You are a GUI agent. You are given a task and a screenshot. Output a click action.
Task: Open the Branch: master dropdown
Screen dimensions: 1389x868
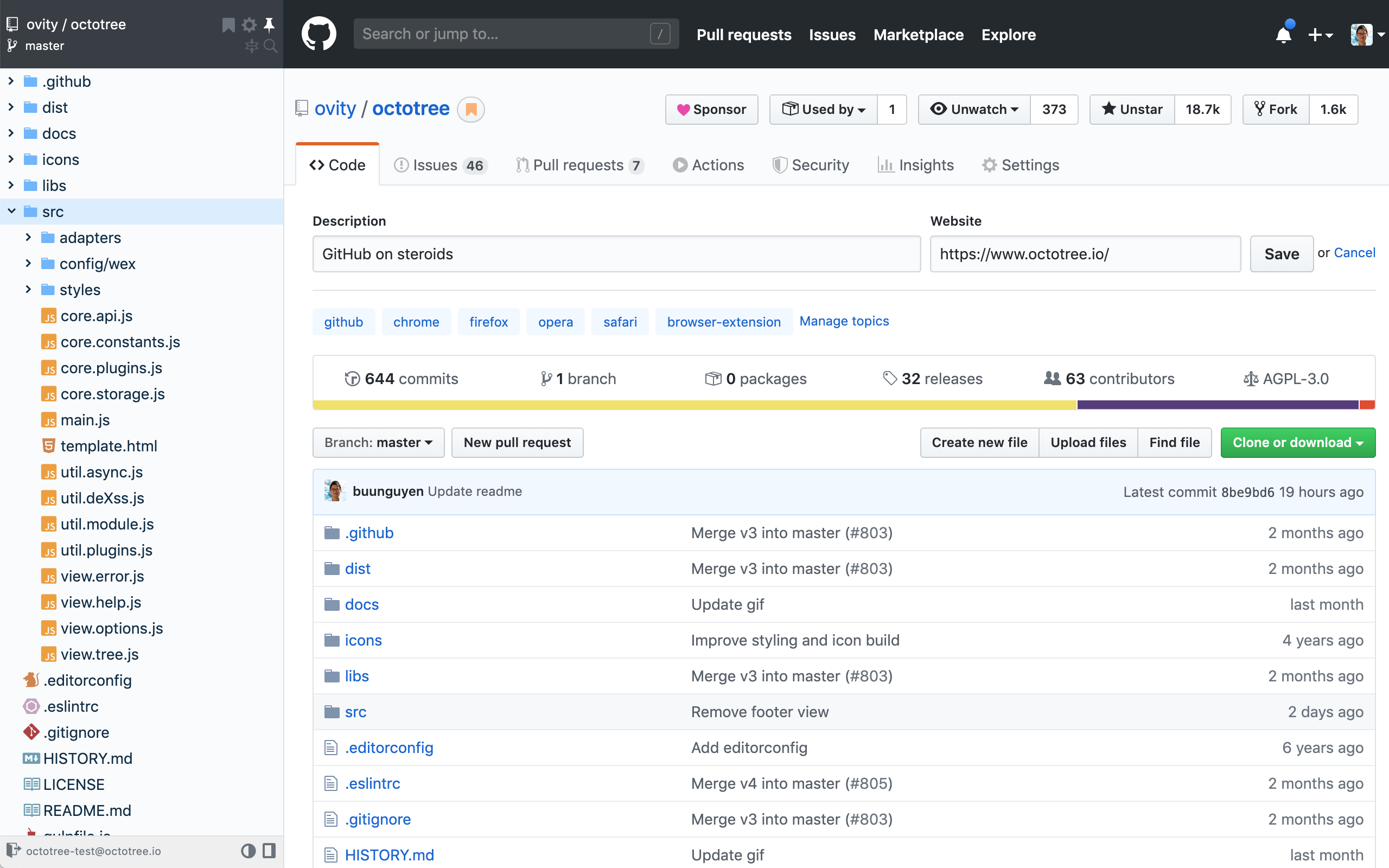click(x=378, y=443)
